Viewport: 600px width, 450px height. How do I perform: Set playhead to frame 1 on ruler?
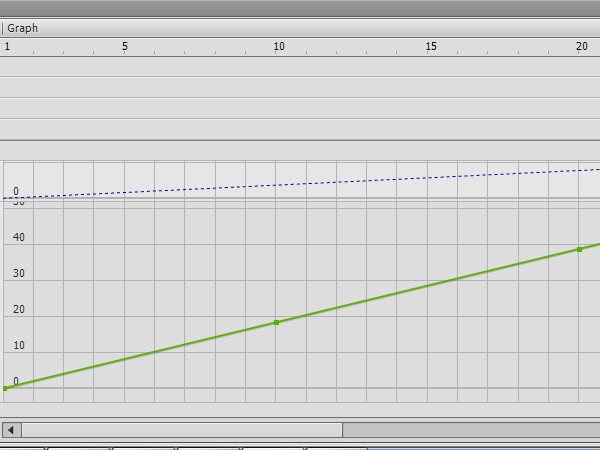pos(7,47)
